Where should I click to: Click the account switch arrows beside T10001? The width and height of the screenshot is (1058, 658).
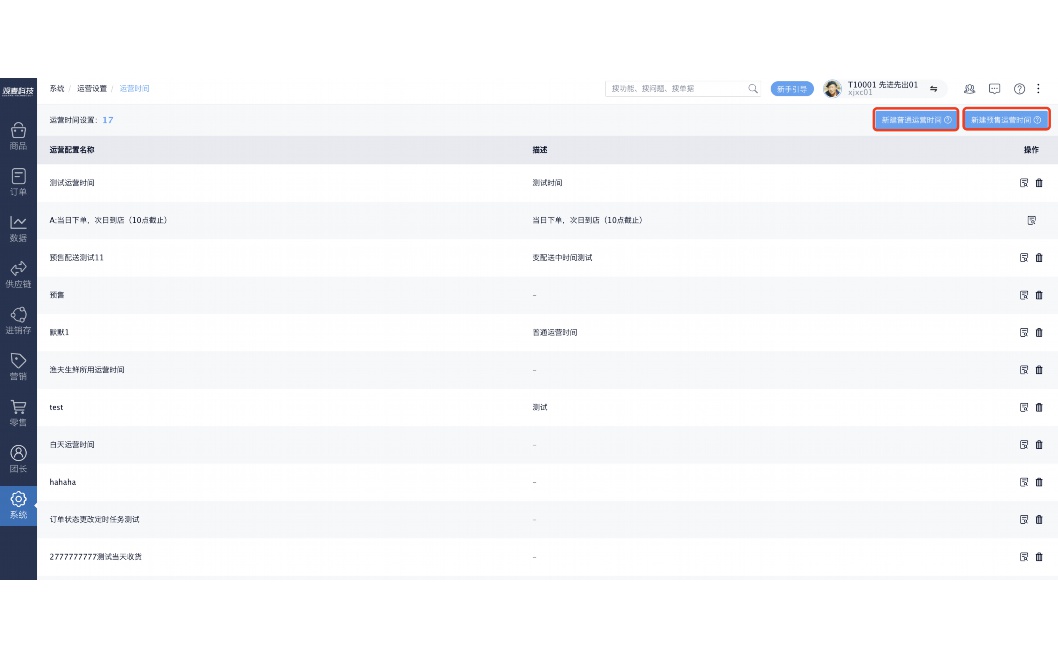[933, 89]
